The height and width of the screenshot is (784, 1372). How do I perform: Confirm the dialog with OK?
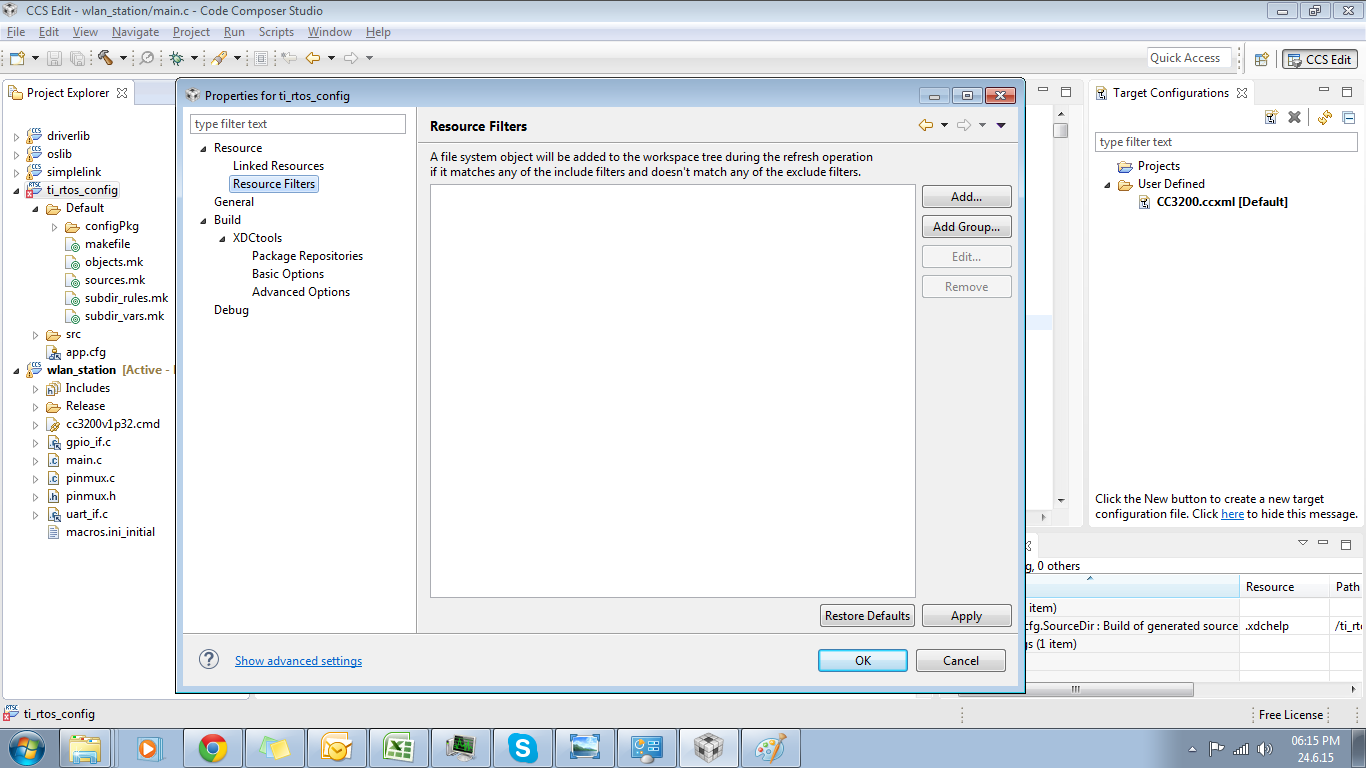863,660
